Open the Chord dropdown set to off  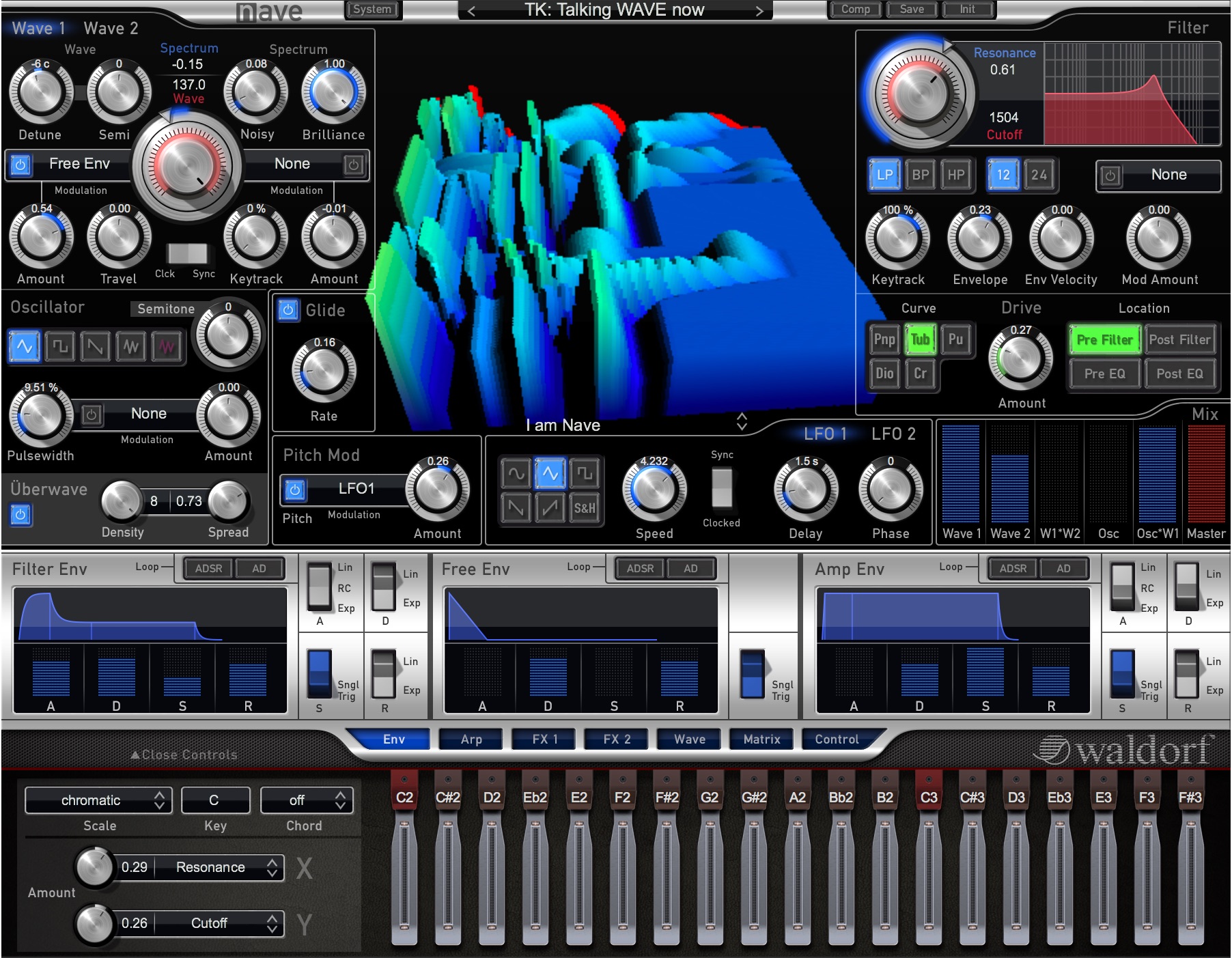pyautogui.click(x=307, y=800)
